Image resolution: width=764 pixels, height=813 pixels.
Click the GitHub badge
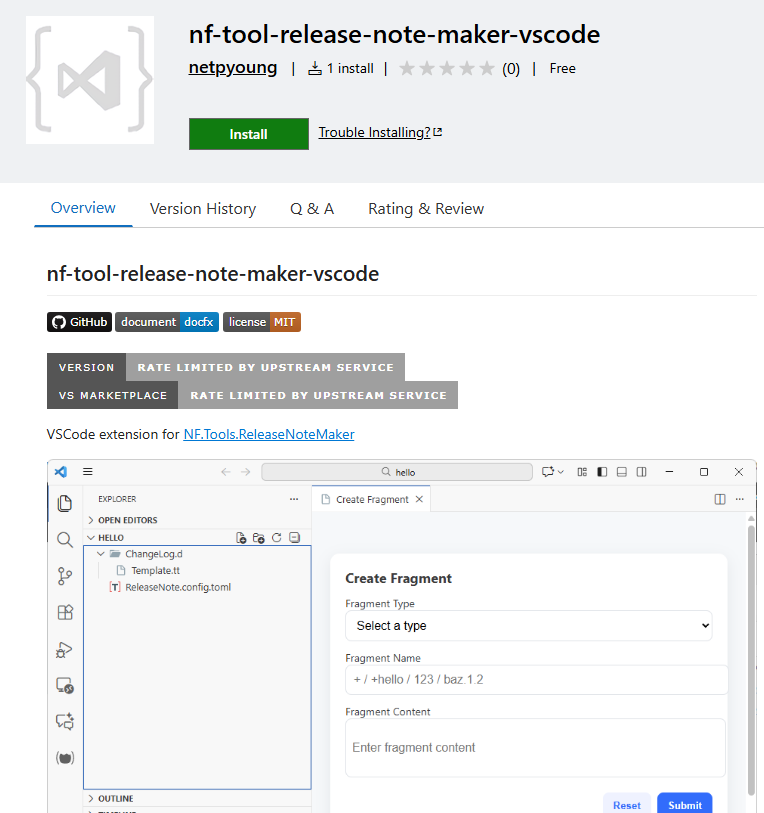pyautogui.click(x=79, y=322)
